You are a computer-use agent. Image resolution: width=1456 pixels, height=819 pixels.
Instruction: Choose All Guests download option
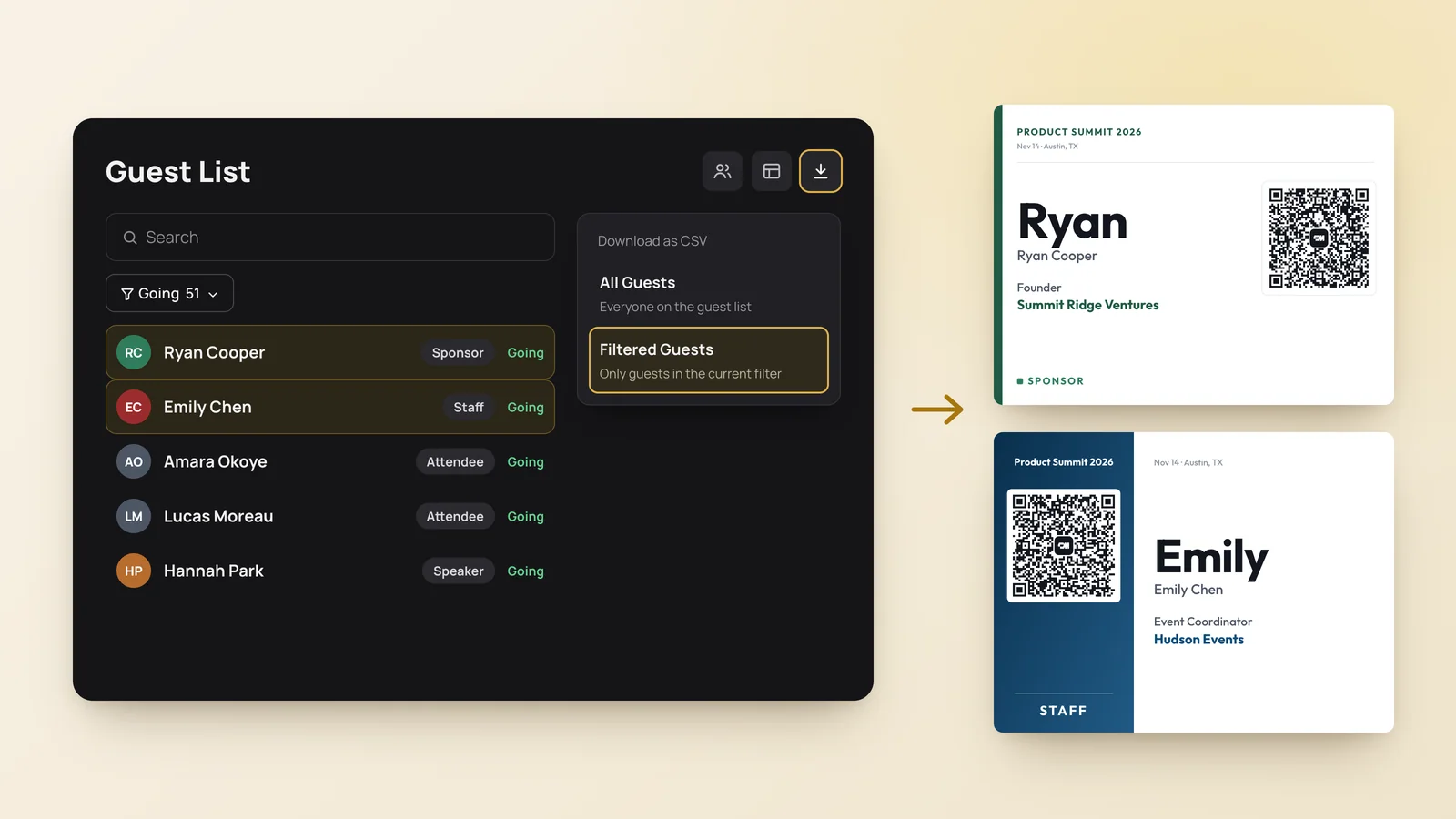[x=709, y=294]
